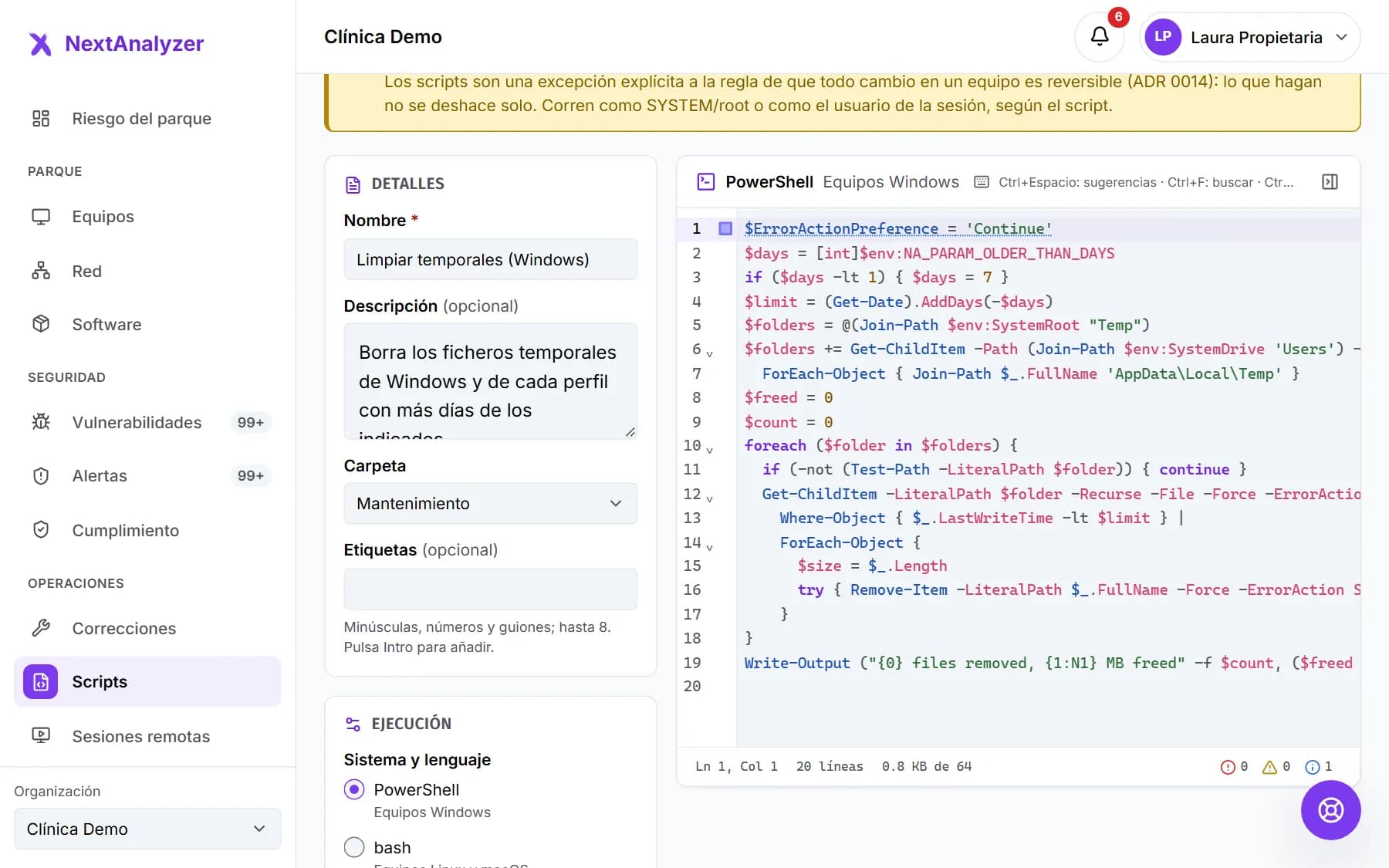Image resolution: width=1389 pixels, height=868 pixels.
Task: Click the Descripción text area
Action: tap(490, 381)
